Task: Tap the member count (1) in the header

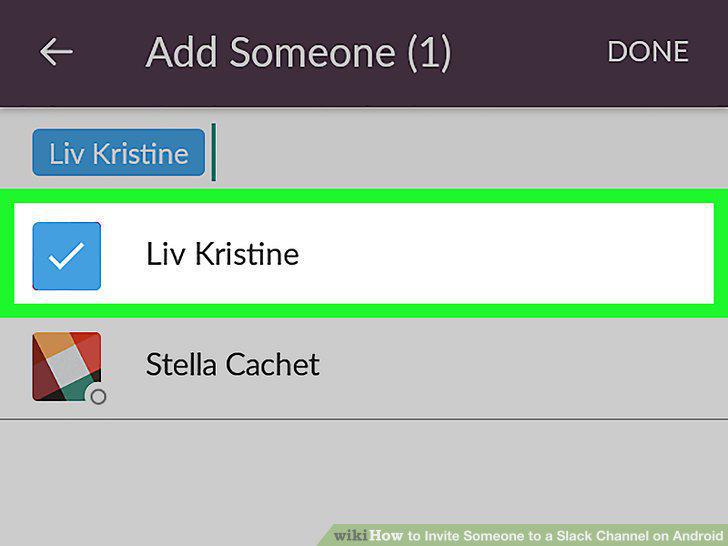Action: tap(429, 53)
